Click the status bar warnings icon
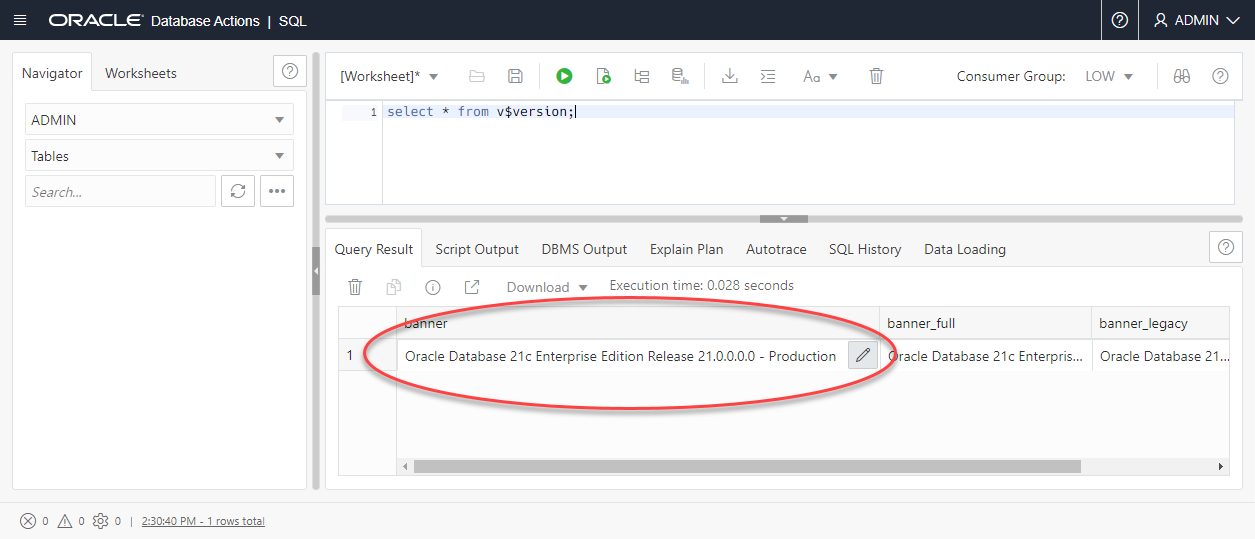 (x=65, y=521)
